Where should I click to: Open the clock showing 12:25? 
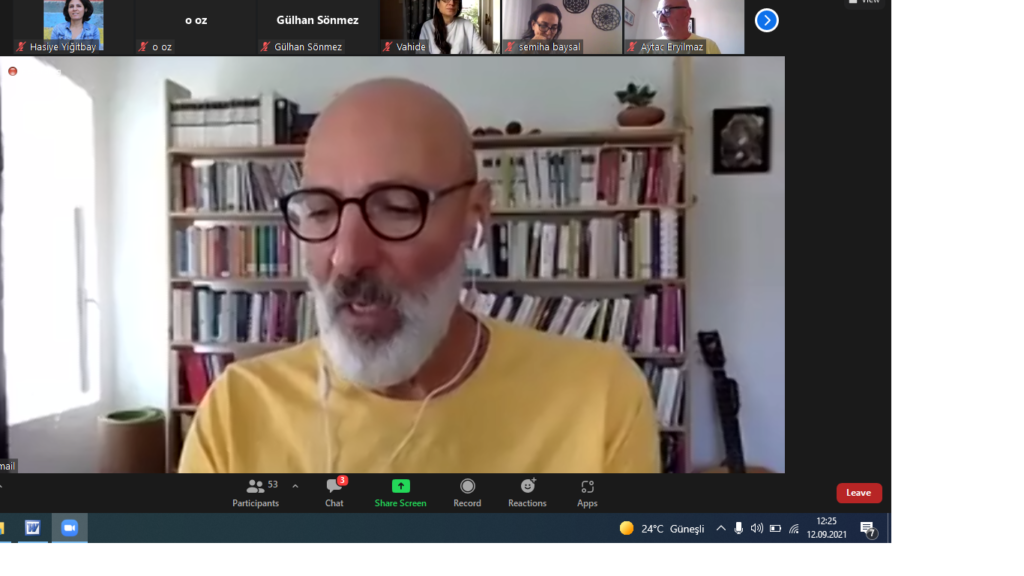point(826,528)
